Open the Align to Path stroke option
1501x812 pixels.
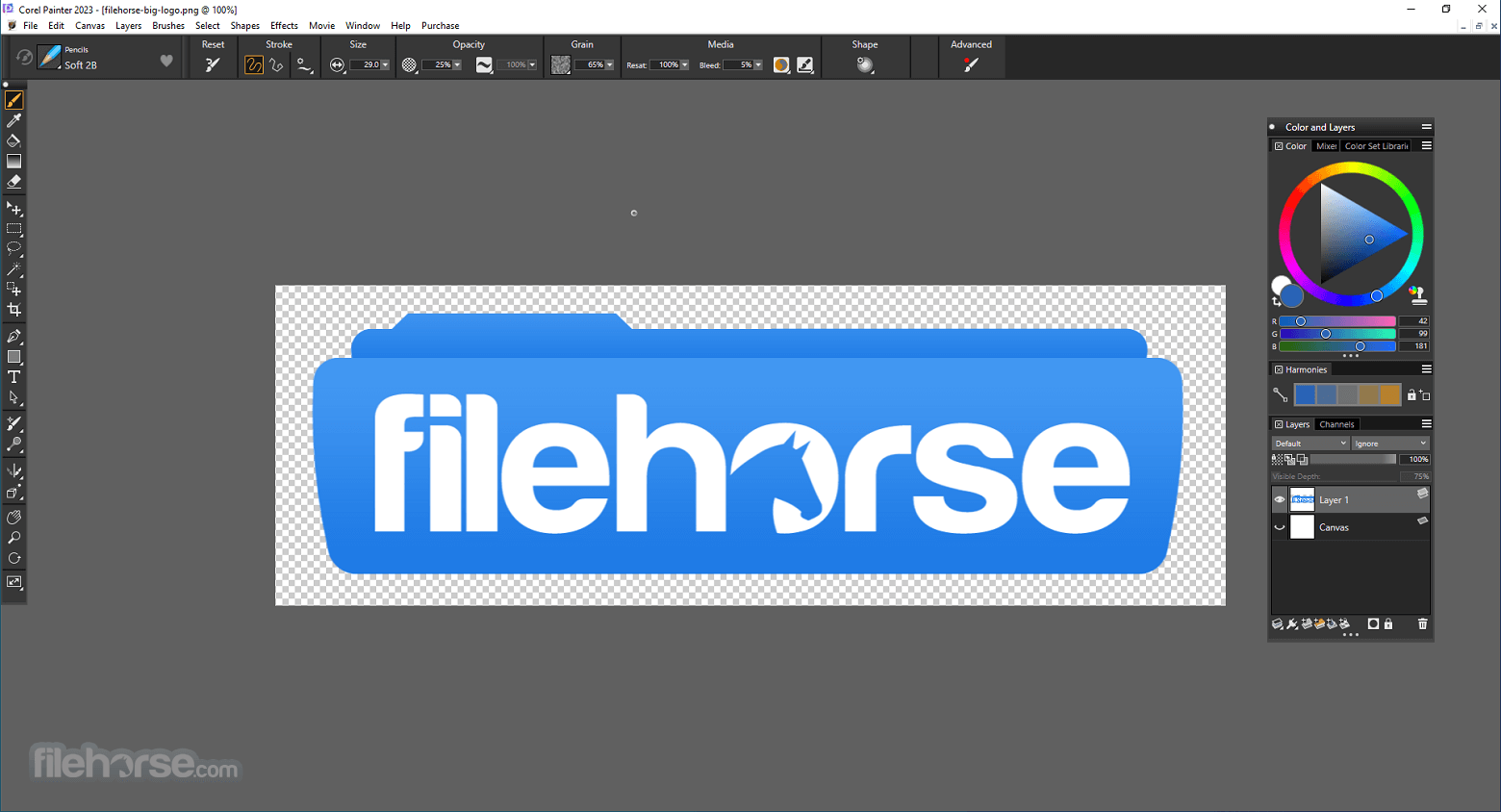point(304,64)
